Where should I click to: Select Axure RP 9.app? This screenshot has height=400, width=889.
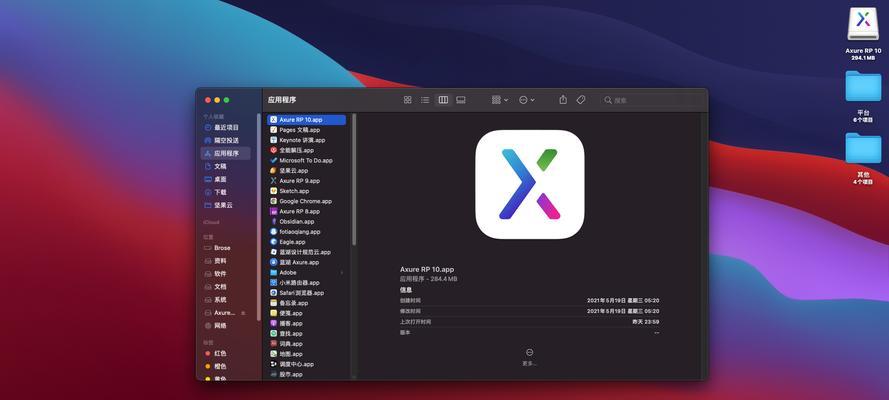pyautogui.click(x=307, y=181)
